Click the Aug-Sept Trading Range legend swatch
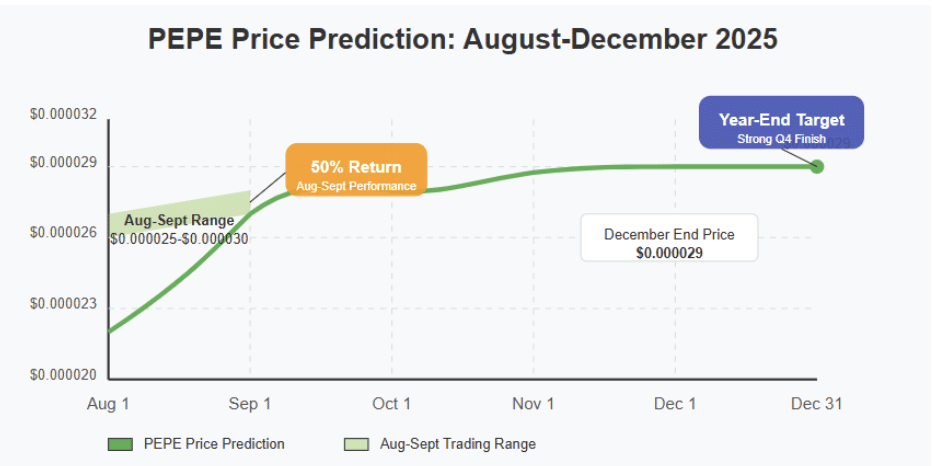The image size is (932, 466). click(357, 444)
